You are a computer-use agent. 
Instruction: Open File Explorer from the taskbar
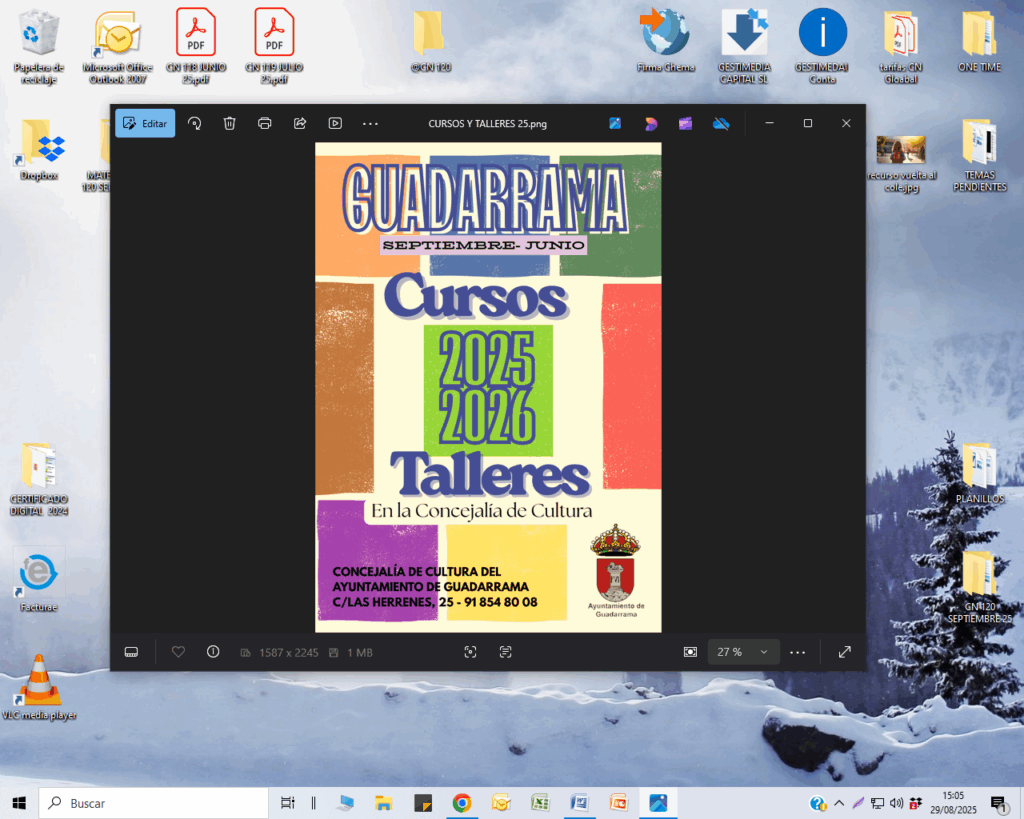(383, 803)
